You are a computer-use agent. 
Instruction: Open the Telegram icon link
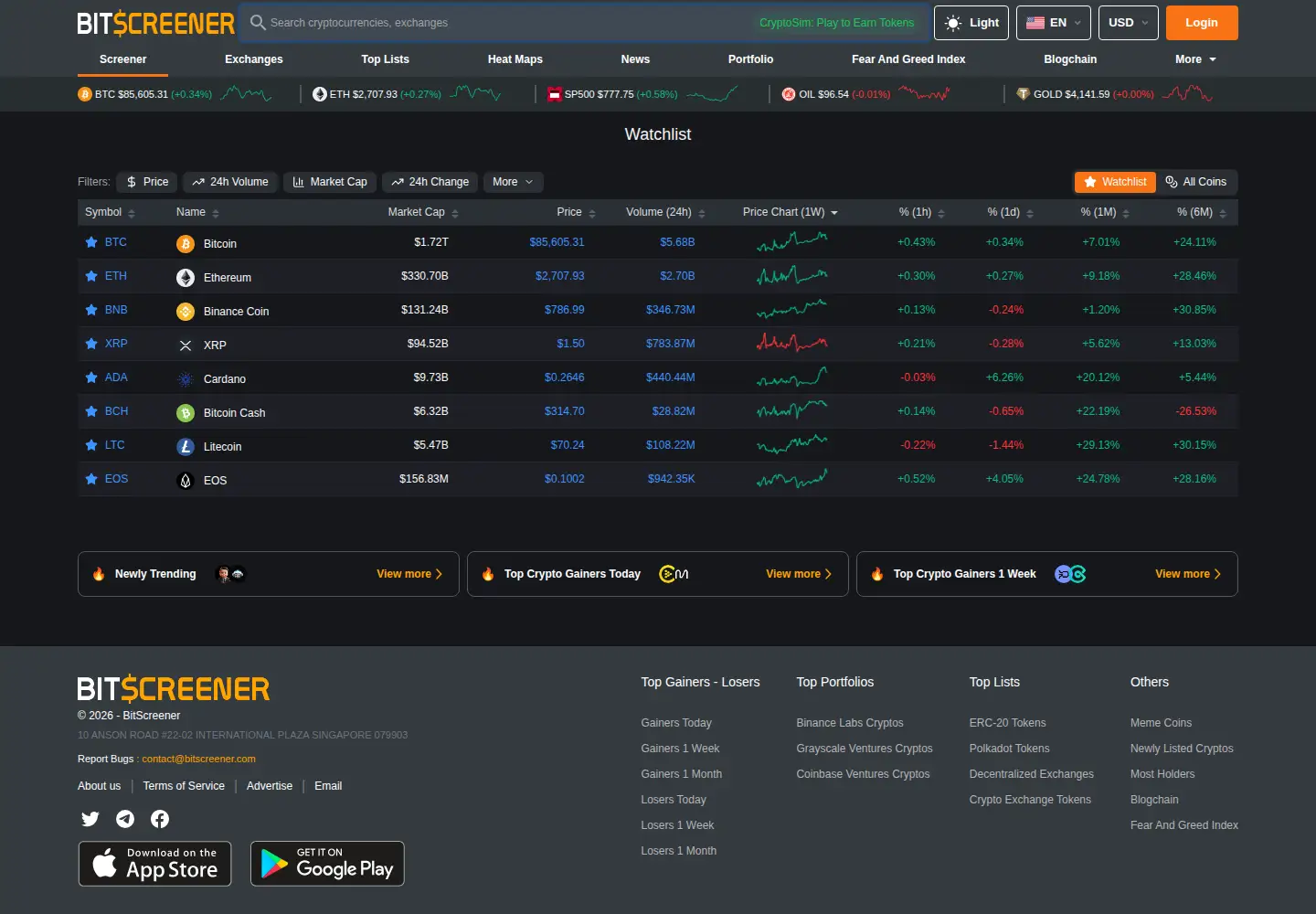click(x=125, y=819)
